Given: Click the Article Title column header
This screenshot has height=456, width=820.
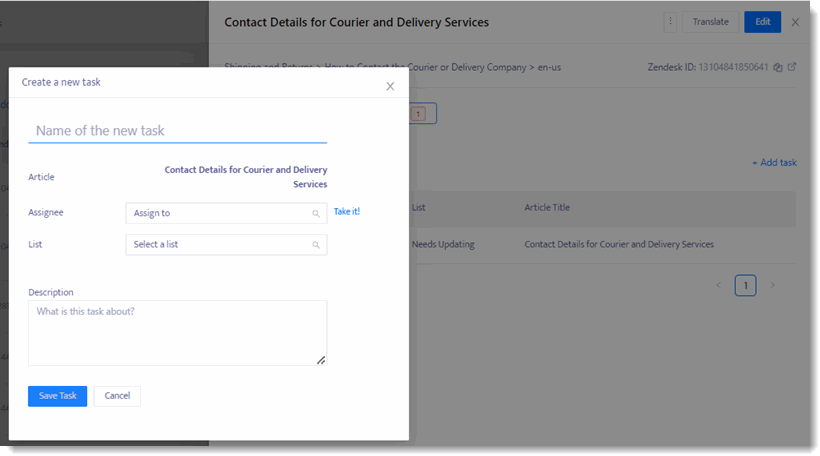Looking at the screenshot, I should point(547,208).
